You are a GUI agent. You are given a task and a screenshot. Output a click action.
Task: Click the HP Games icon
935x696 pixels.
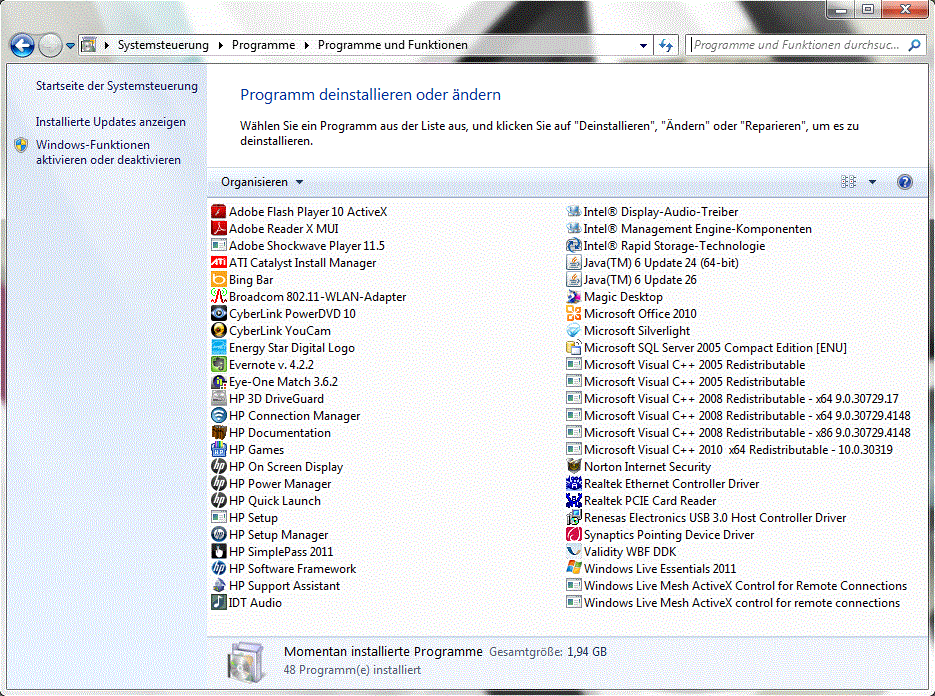pyautogui.click(x=219, y=450)
